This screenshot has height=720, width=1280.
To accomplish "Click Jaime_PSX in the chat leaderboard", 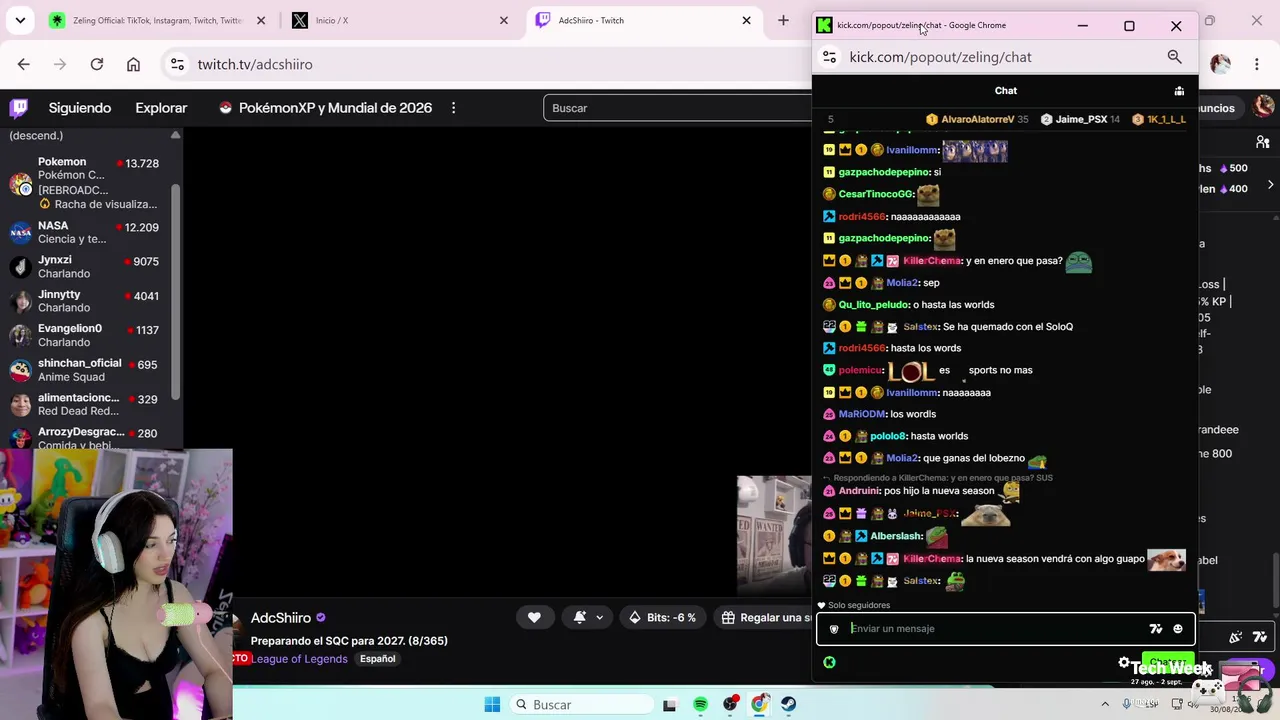I will (1082, 119).
